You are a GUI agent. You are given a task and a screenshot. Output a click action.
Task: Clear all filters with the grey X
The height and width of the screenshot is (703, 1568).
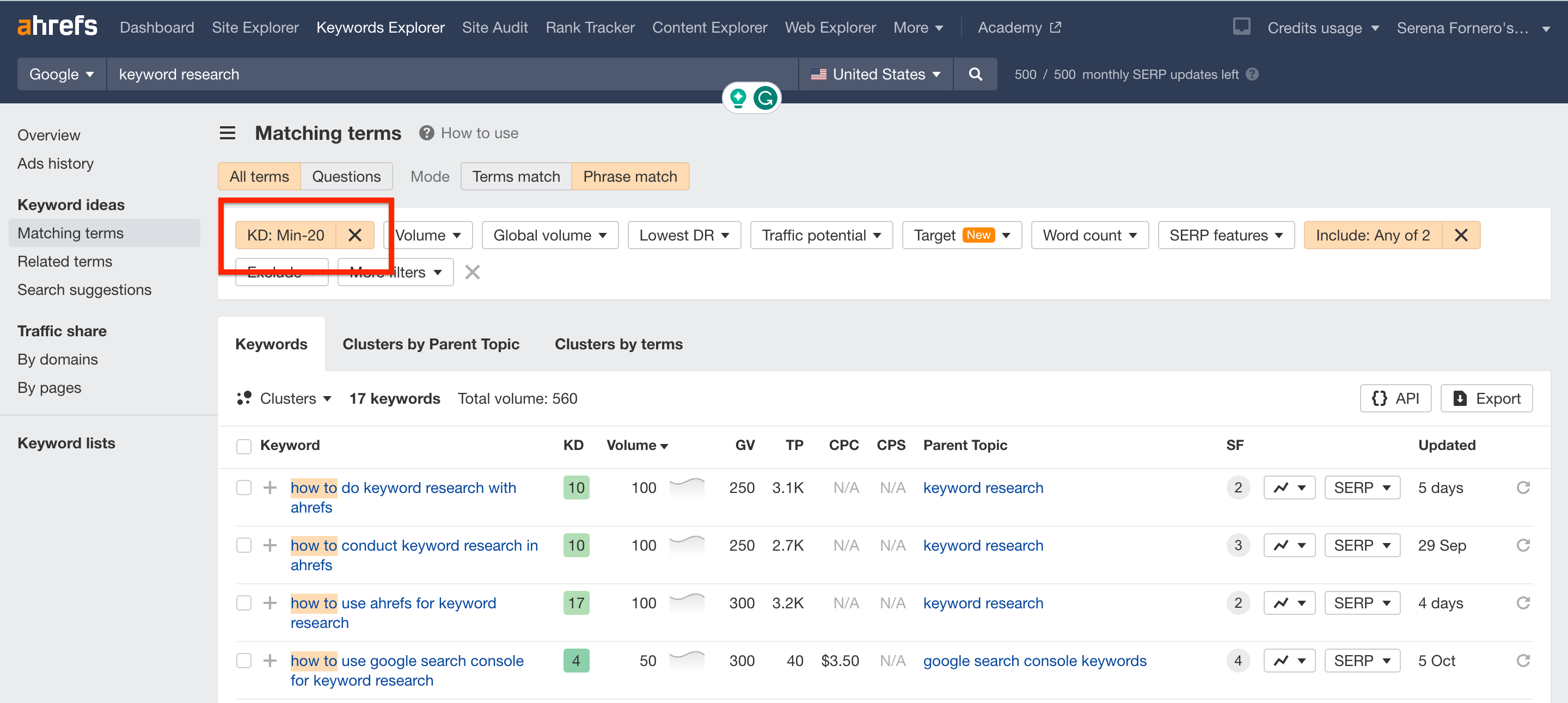[473, 272]
